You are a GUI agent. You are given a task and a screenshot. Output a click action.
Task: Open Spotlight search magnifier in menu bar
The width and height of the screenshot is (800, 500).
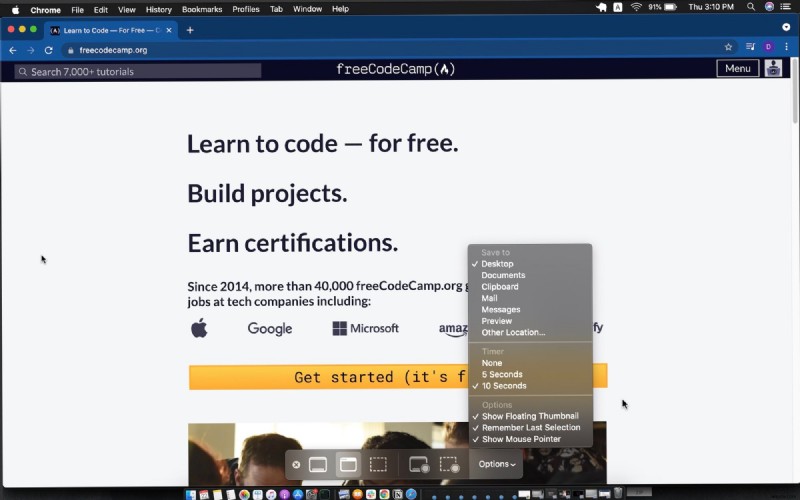pyautogui.click(x=751, y=7)
